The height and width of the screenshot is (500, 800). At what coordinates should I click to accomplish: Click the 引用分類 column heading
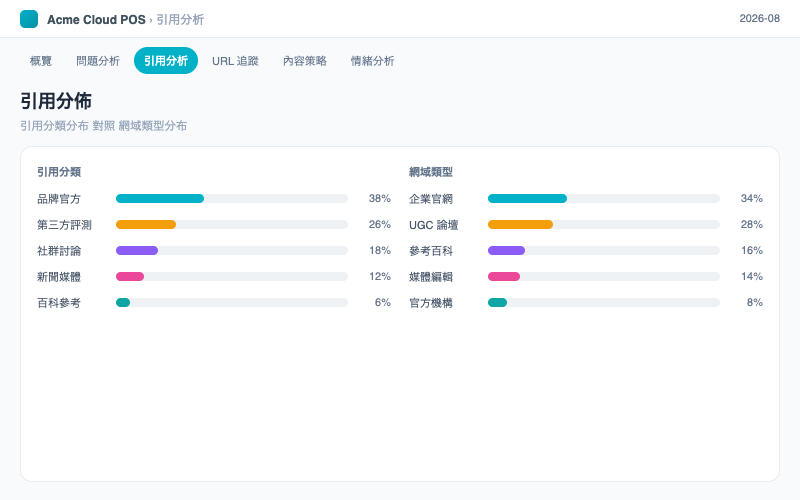59,172
